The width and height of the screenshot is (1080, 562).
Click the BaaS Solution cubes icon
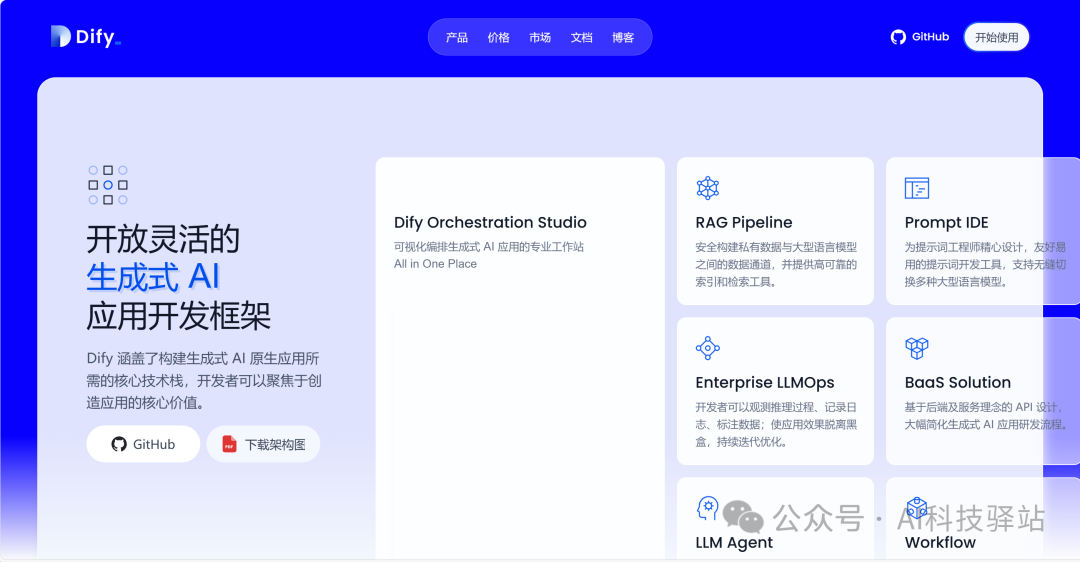point(917,348)
